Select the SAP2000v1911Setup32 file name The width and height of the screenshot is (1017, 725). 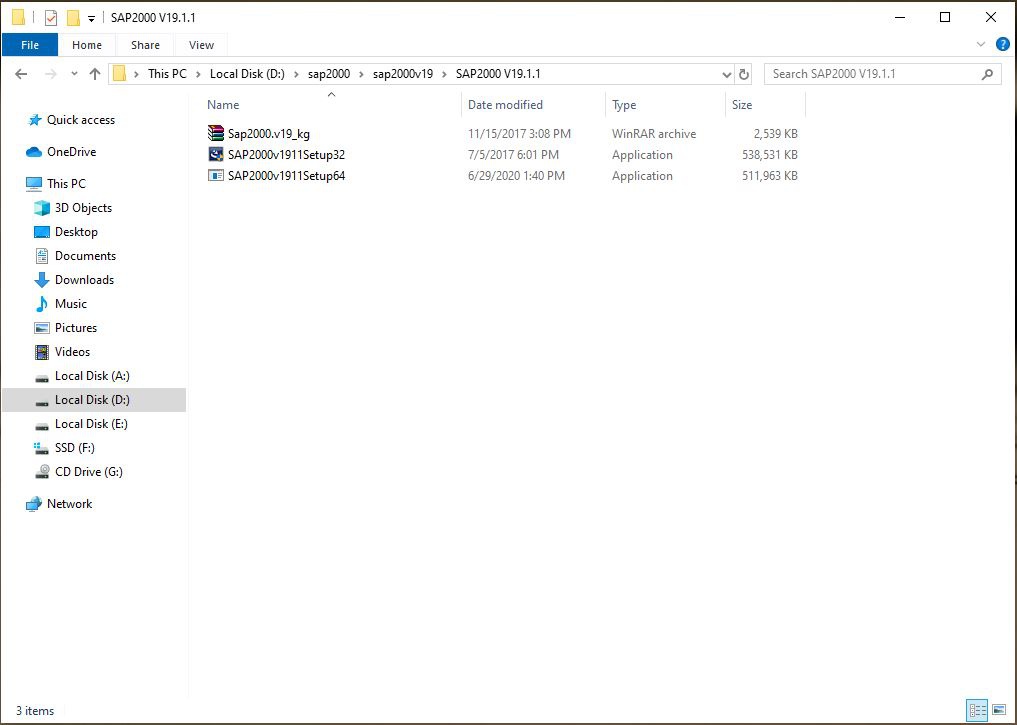(x=286, y=154)
